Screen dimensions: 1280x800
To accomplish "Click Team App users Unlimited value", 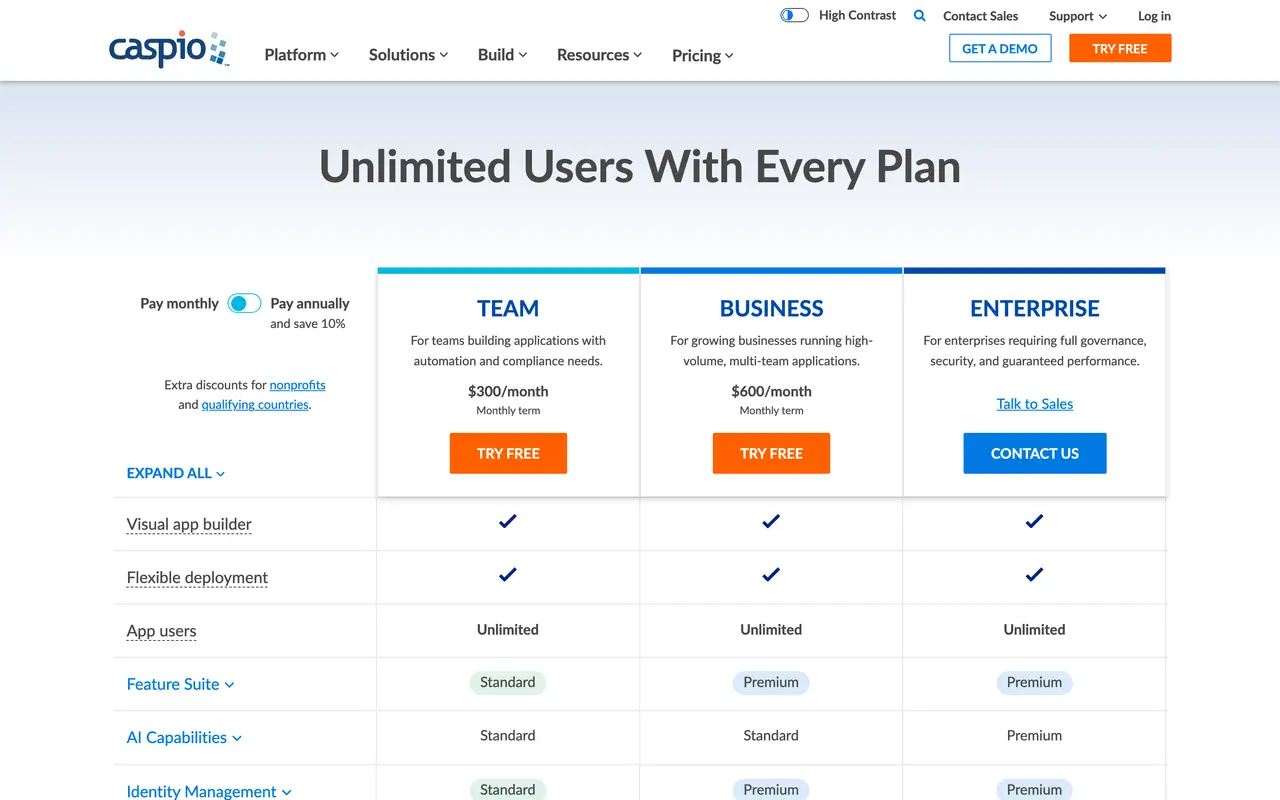I will point(508,629).
